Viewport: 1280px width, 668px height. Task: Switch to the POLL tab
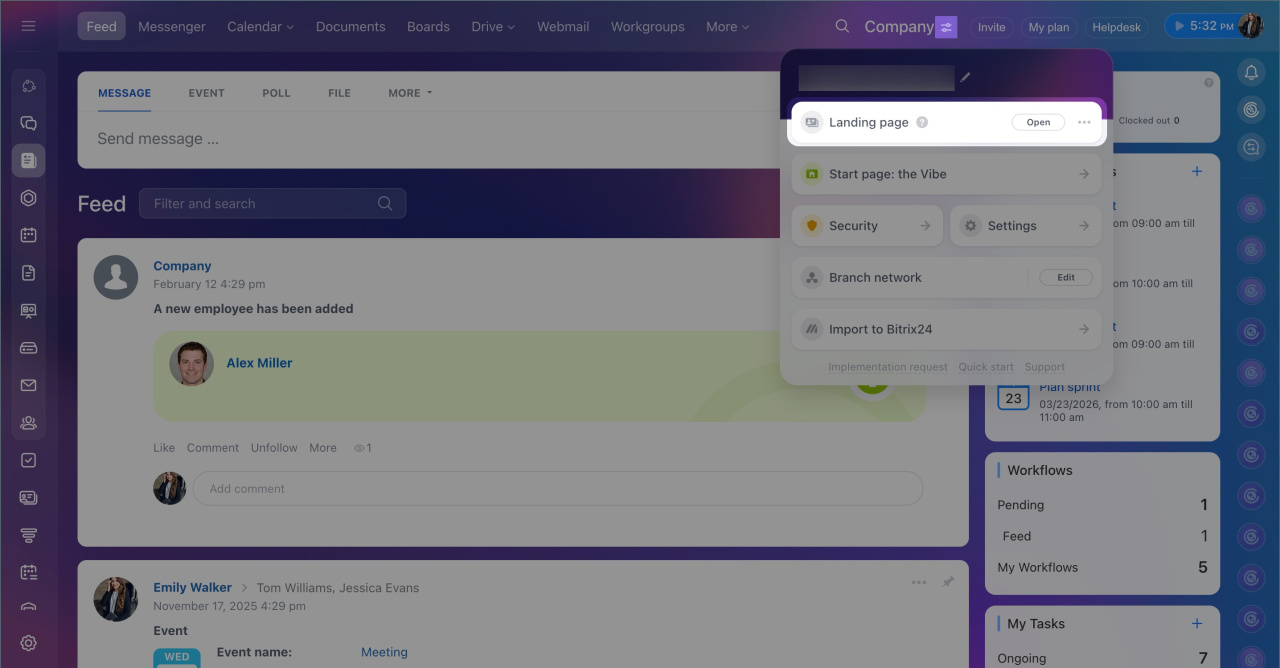click(x=276, y=93)
